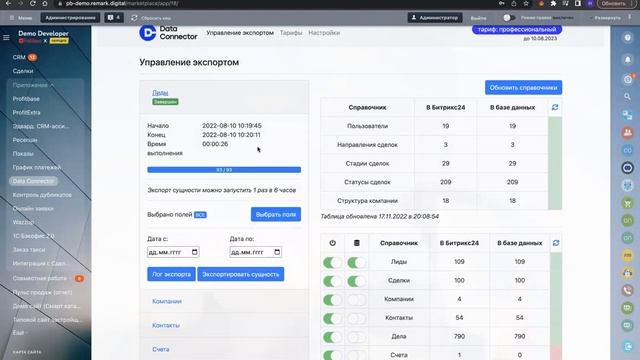Image resolution: width=640 pixels, height=360 pixels.
Task: Click the 'Дата с' date field
Action: (x=173, y=252)
